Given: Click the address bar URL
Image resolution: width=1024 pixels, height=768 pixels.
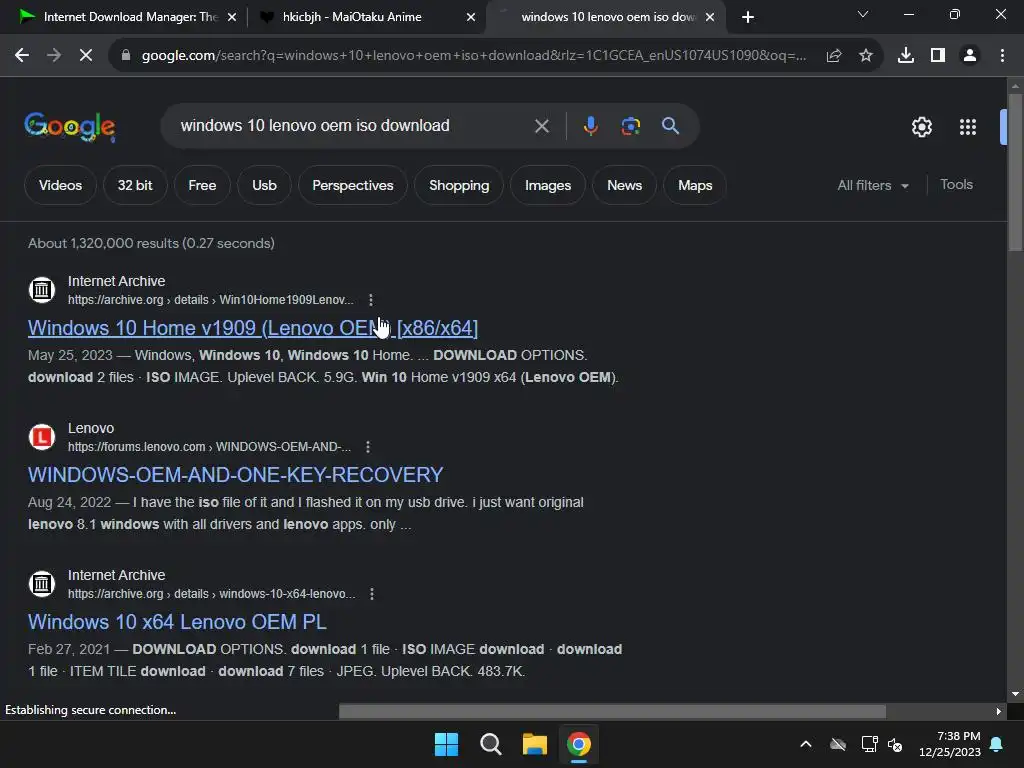Looking at the screenshot, I should (x=474, y=56).
